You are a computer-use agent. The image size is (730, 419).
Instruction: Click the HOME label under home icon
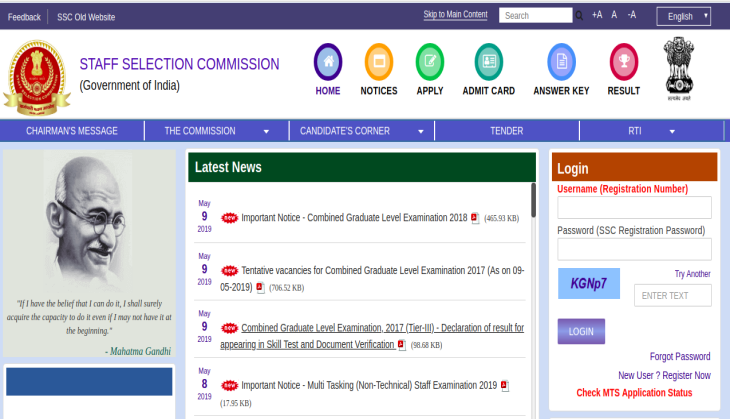tap(328, 91)
